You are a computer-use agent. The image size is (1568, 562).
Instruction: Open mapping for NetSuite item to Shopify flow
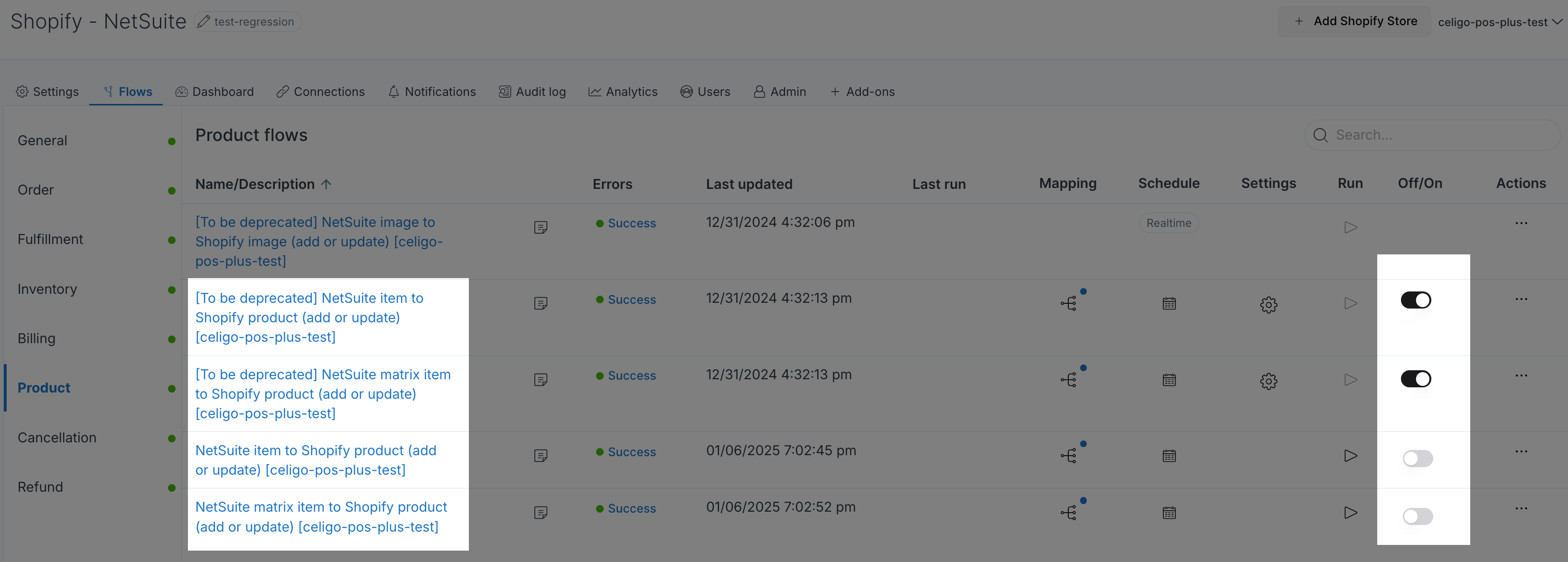pos(1069,456)
